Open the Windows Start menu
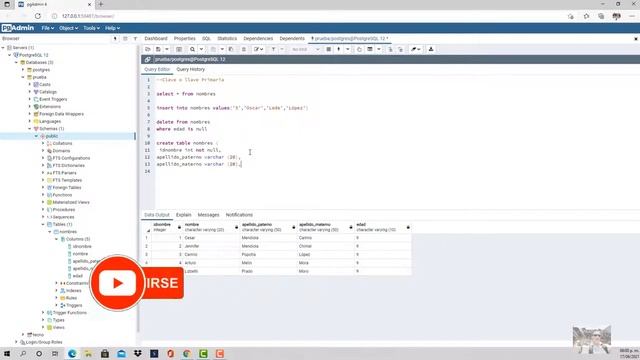The height and width of the screenshot is (360, 640). (x=7, y=353)
